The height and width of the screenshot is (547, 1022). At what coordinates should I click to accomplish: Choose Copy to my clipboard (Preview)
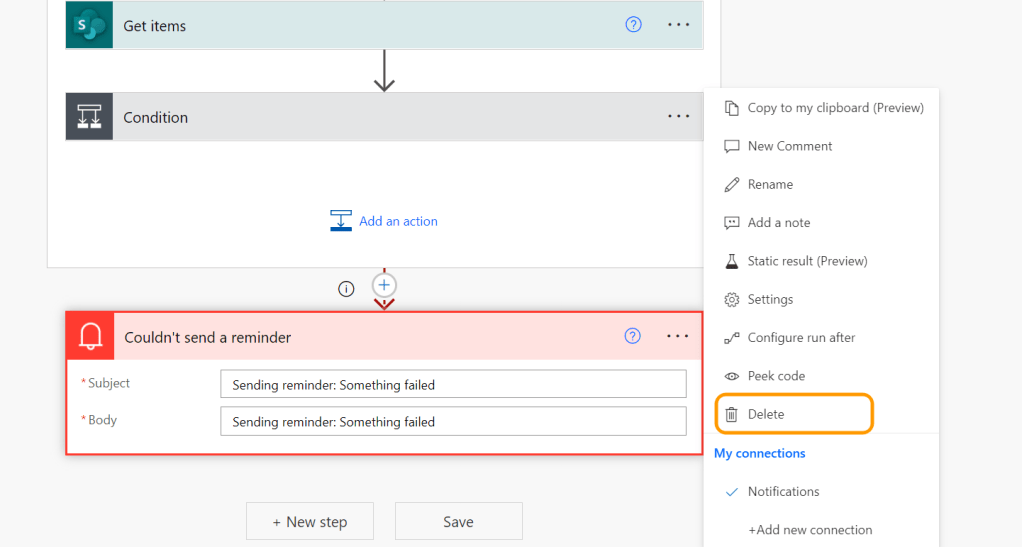(835, 108)
